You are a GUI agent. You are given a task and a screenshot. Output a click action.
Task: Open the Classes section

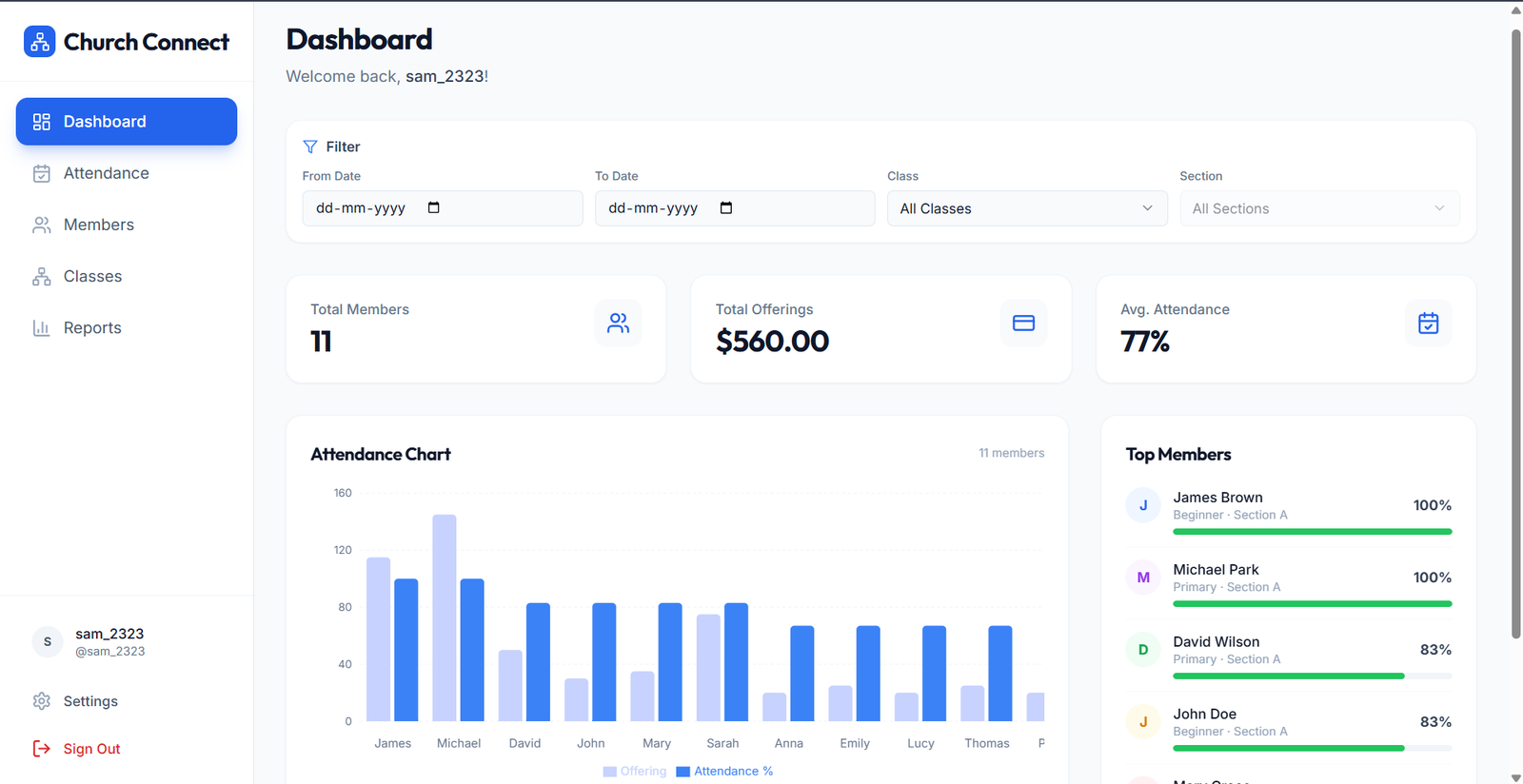(127, 276)
